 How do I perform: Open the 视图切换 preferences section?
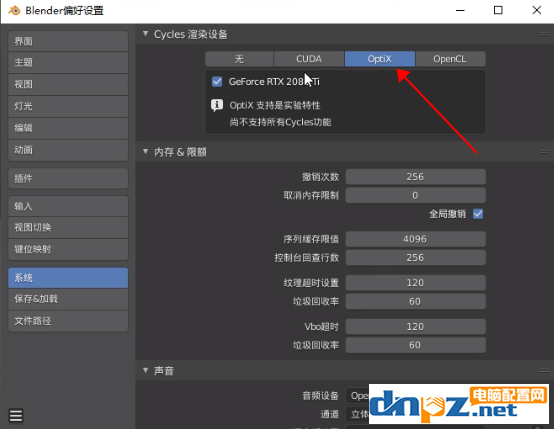tap(68, 228)
